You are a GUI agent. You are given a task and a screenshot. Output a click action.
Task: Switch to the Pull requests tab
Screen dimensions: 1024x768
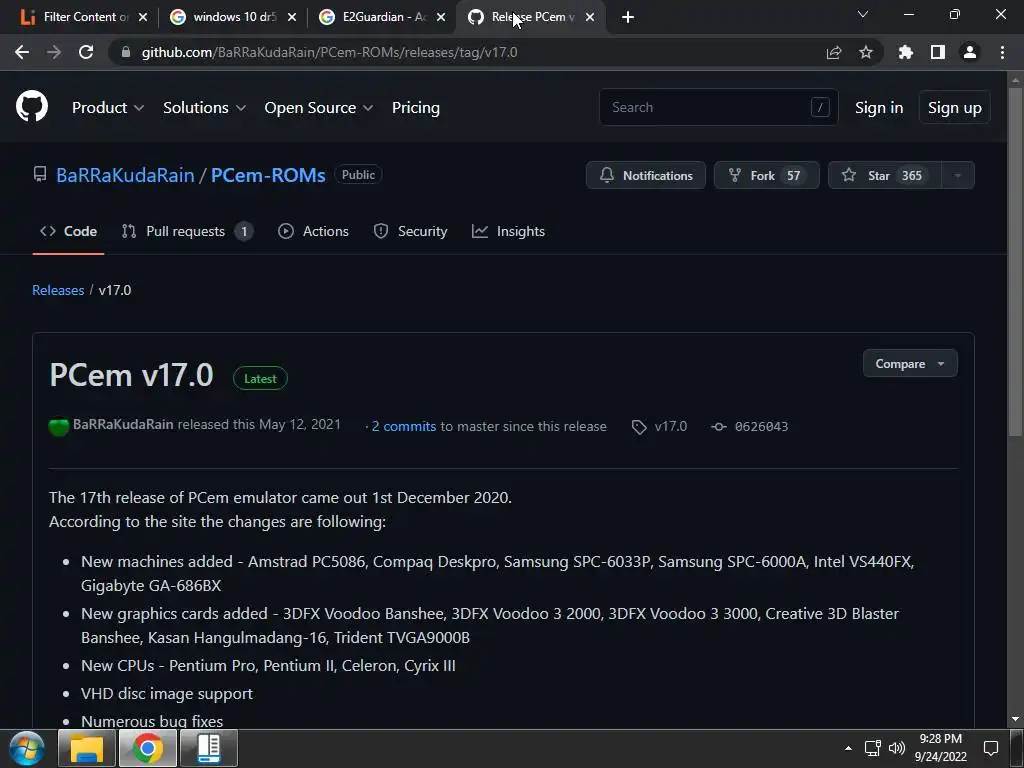coord(187,231)
